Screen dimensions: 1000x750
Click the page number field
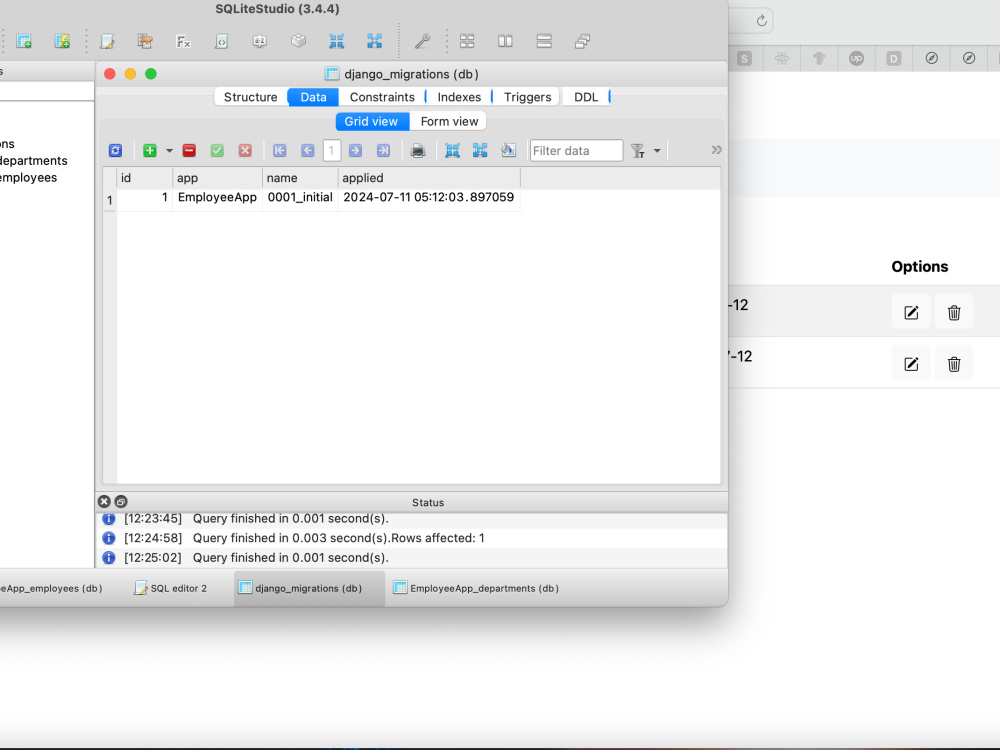[332, 151]
